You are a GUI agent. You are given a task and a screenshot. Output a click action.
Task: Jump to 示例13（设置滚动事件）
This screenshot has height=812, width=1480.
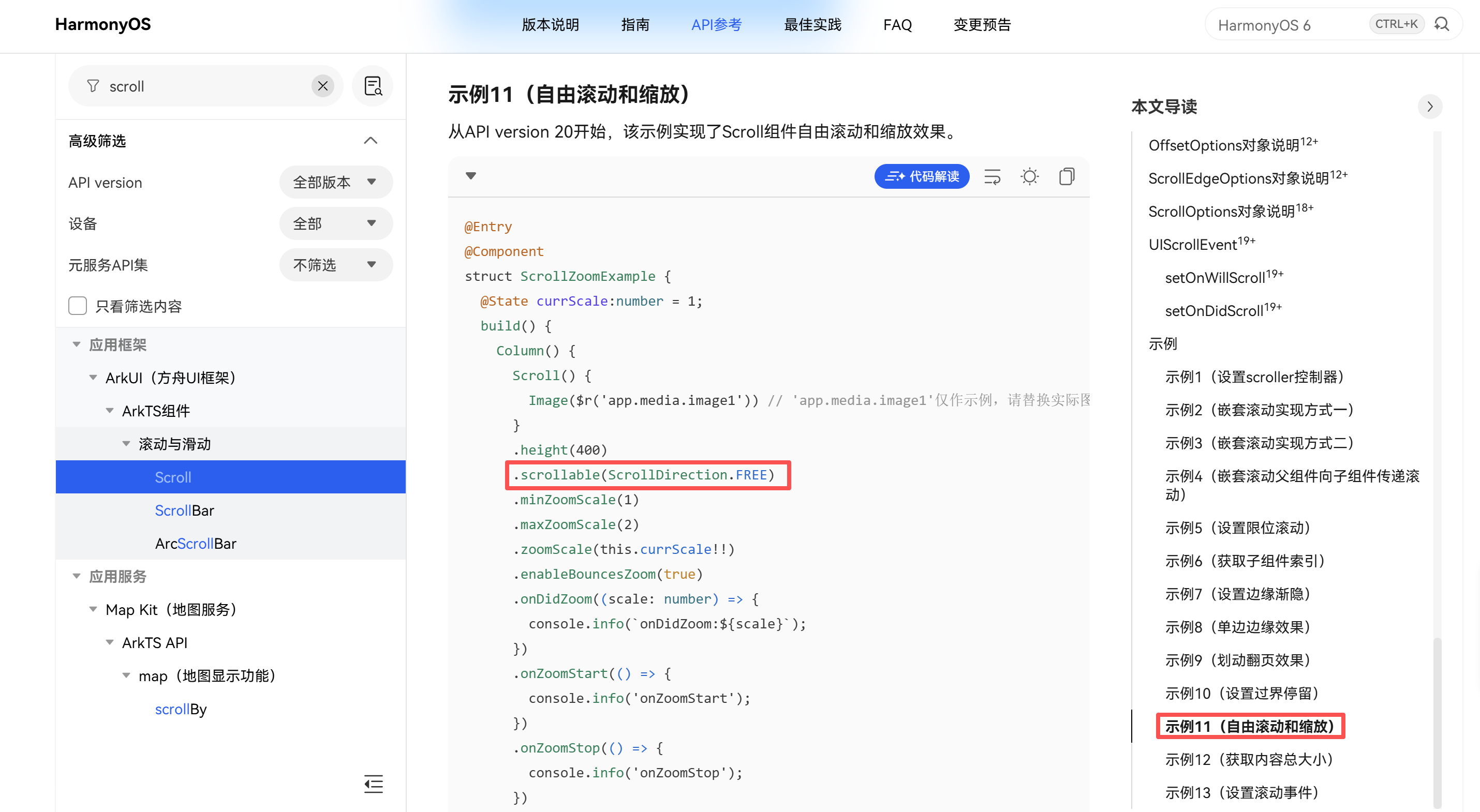click(1242, 792)
